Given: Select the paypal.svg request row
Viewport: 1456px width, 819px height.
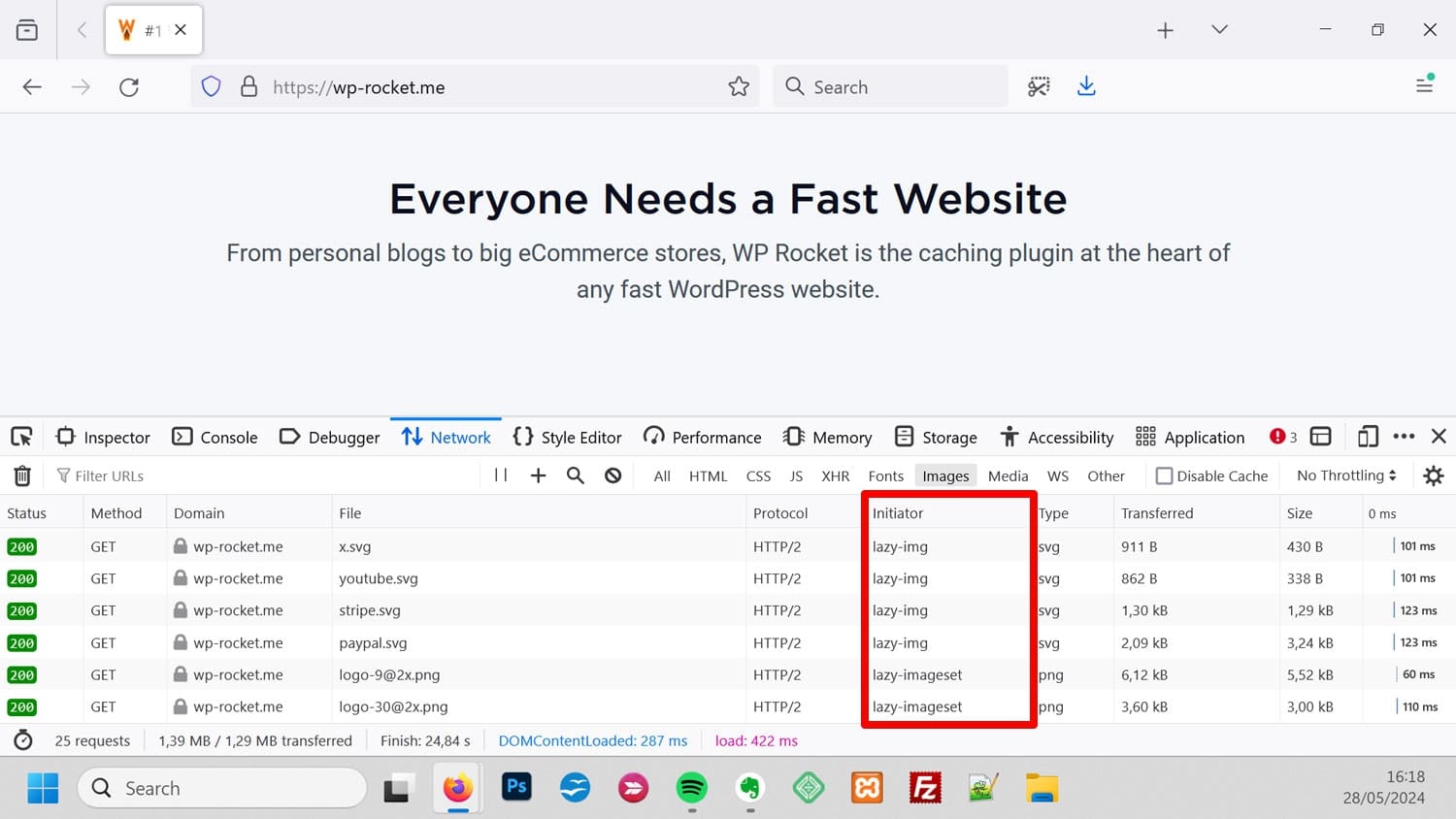Looking at the screenshot, I should coord(373,642).
